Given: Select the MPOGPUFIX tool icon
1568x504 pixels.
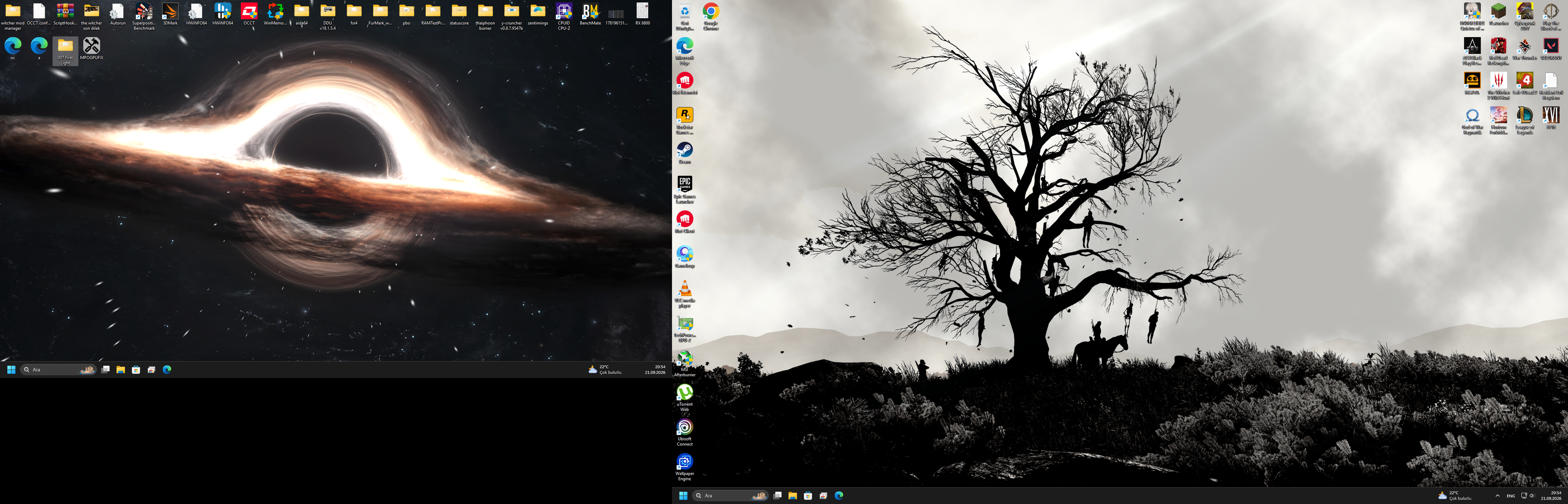Looking at the screenshot, I should [x=92, y=49].
